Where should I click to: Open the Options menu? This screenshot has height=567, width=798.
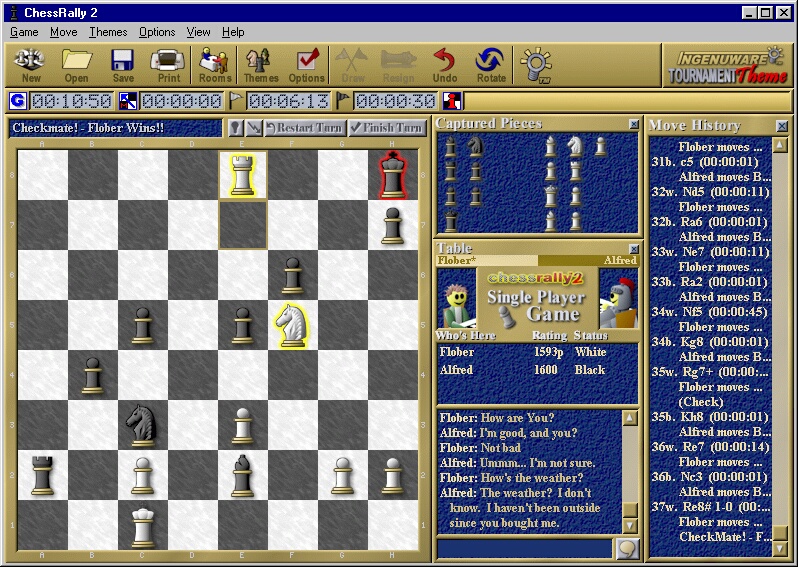(x=157, y=32)
